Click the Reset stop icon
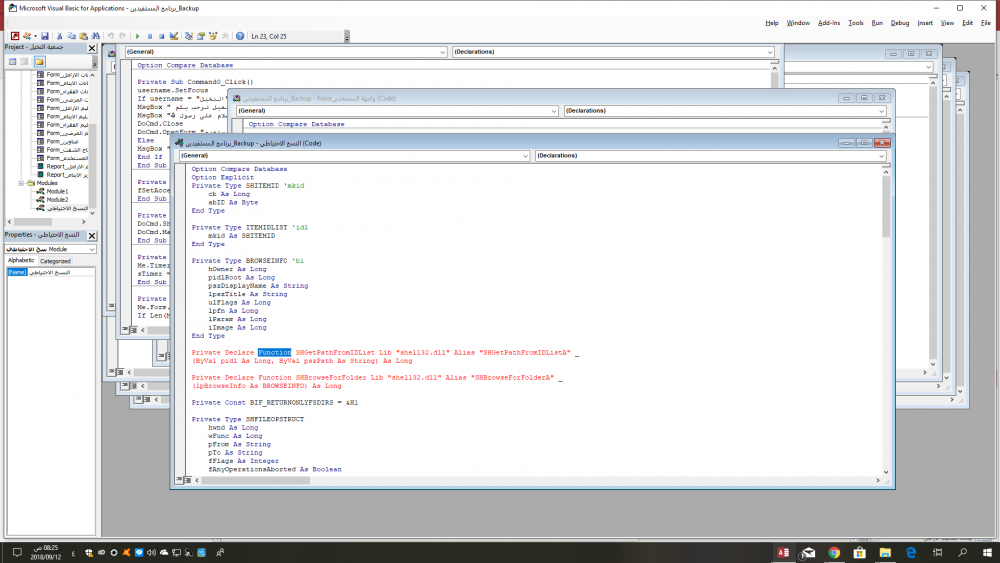This screenshot has height=563, width=1000. coord(161,36)
